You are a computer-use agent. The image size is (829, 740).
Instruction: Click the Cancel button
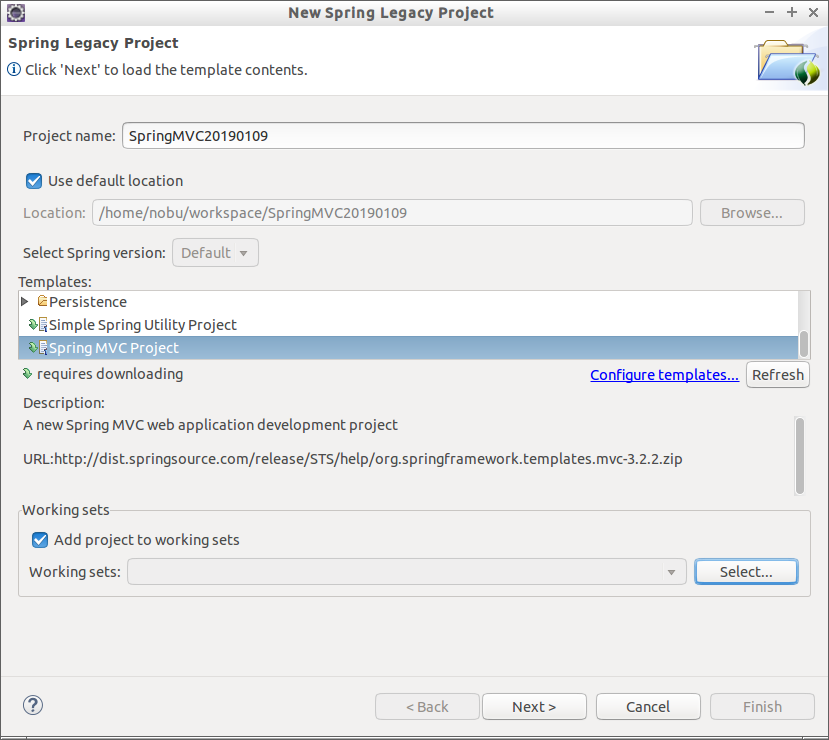click(x=648, y=707)
